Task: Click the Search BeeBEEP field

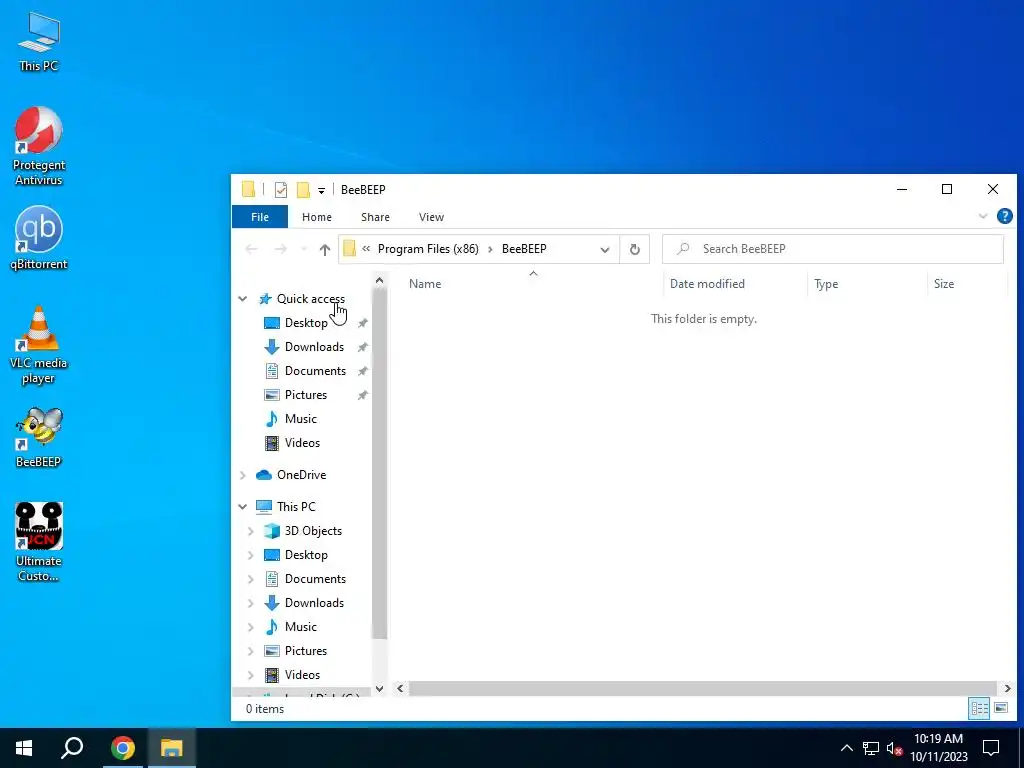Action: click(x=833, y=249)
